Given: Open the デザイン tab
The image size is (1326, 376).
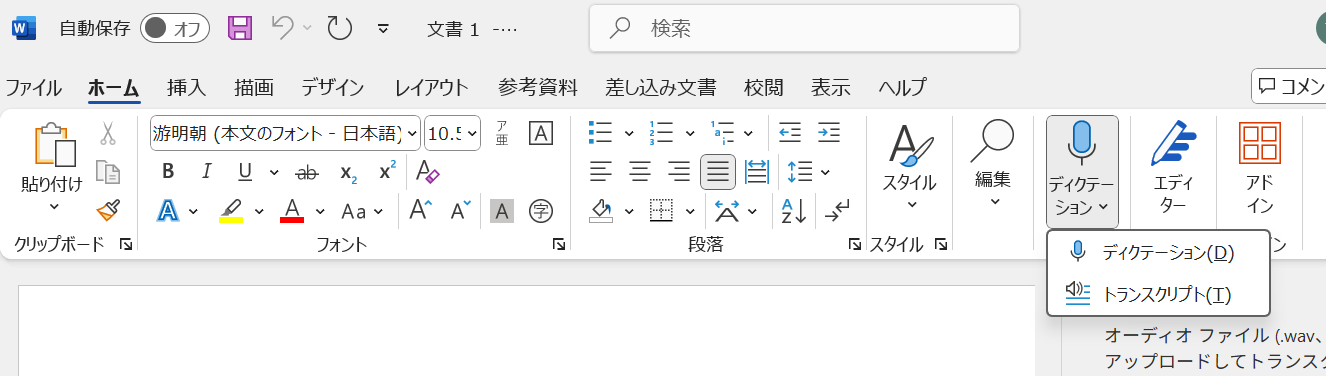Looking at the screenshot, I should point(333,87).
